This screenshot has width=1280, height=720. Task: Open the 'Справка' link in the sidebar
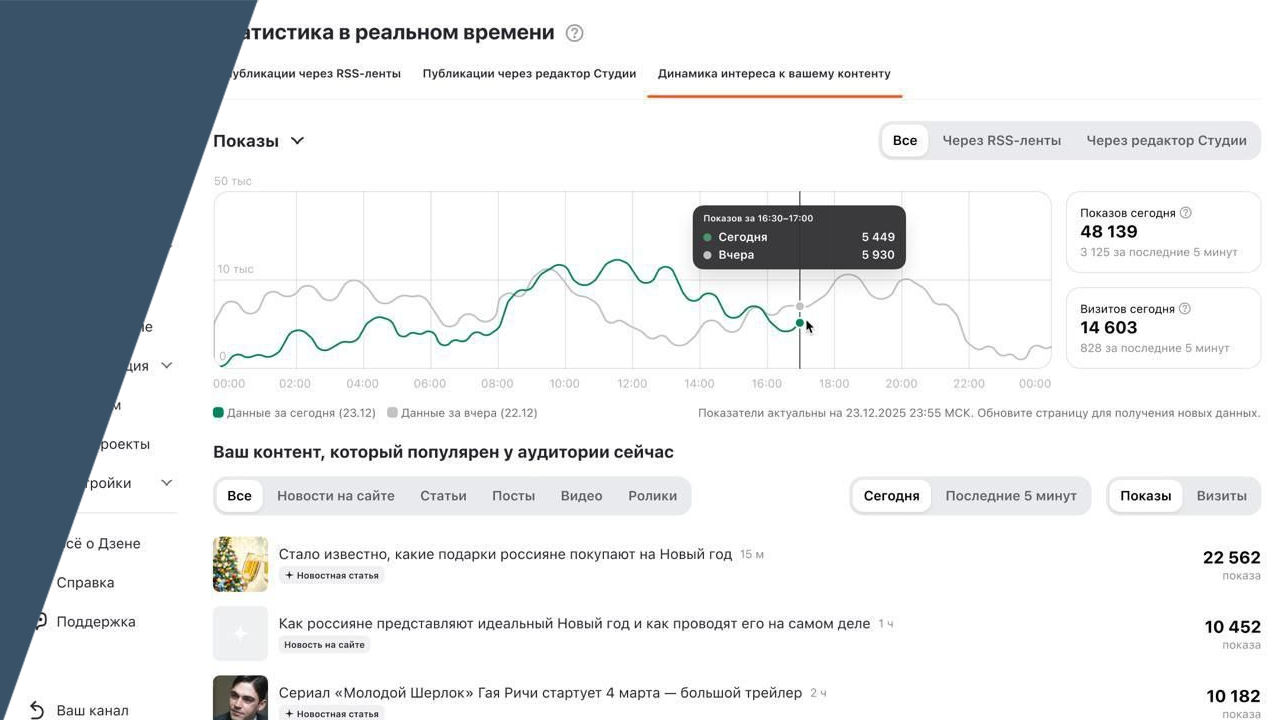(x=85, y=583)
